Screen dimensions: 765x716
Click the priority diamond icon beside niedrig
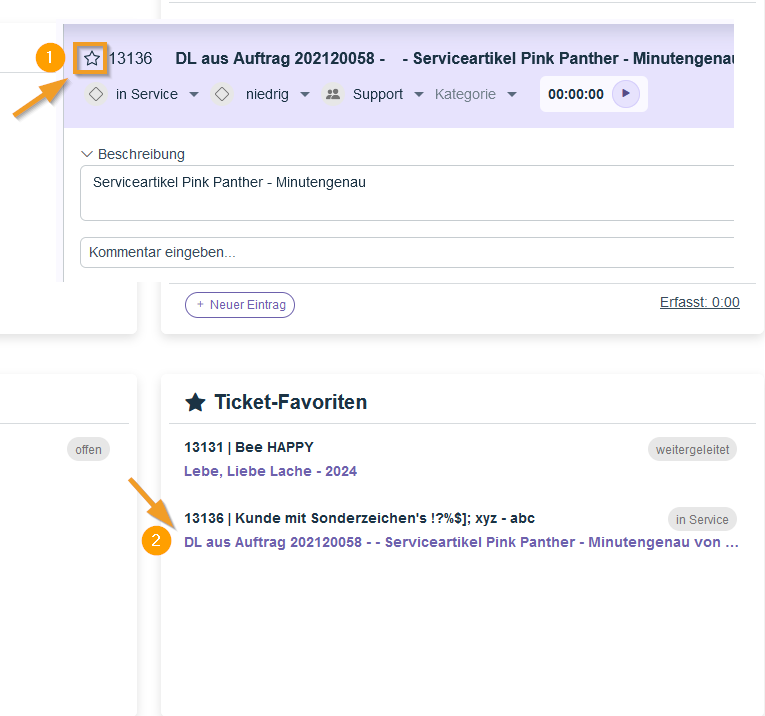(223, 94)
